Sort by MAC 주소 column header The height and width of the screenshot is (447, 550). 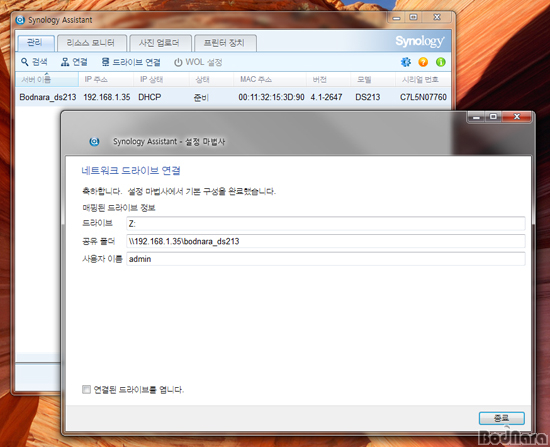270,79
